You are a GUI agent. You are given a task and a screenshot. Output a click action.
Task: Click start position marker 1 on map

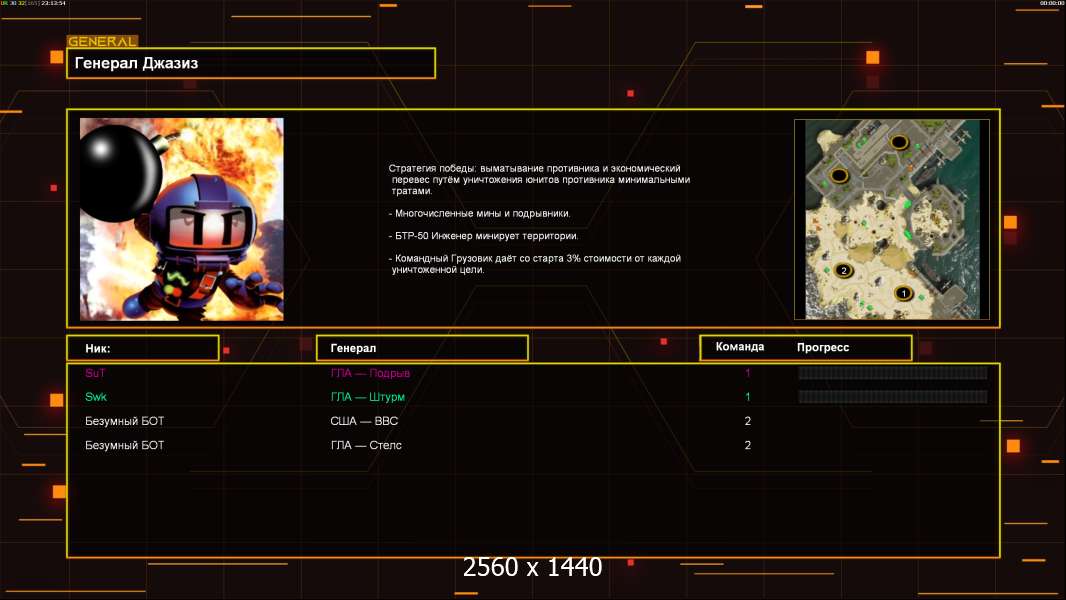904,294
